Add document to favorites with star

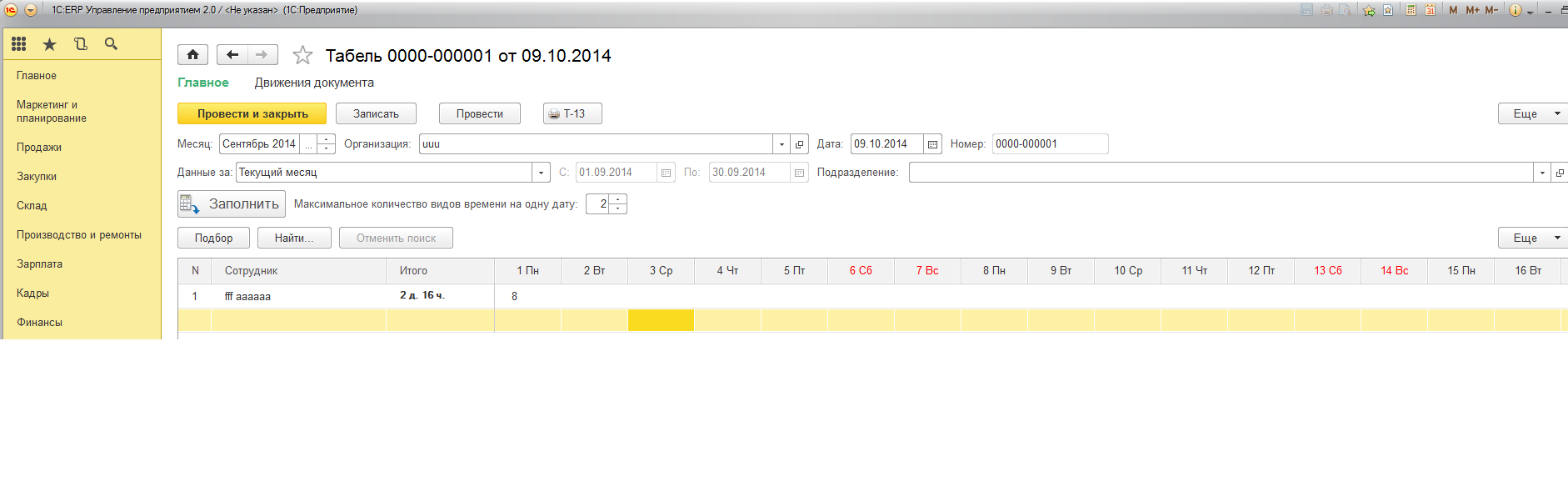pos(302,56)
